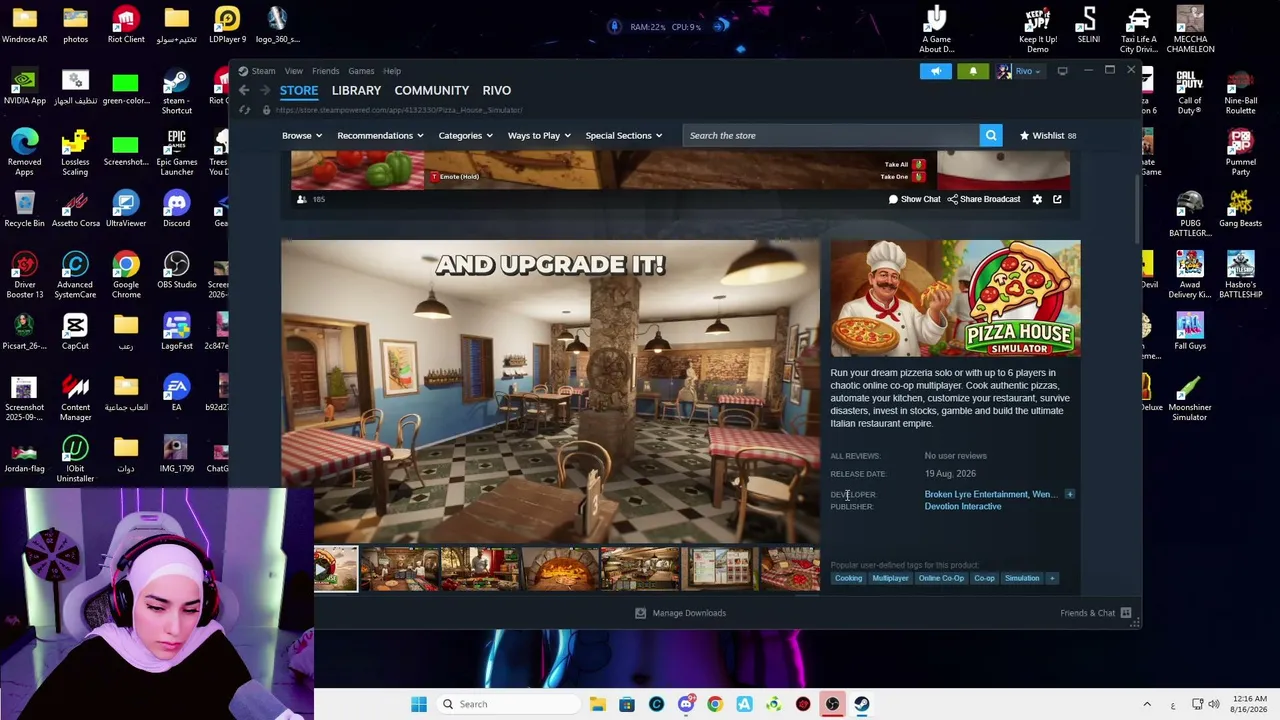Click the blue announcements megaphone button
This screenshot has width=1280, height=720.
[x=936, y=71]
